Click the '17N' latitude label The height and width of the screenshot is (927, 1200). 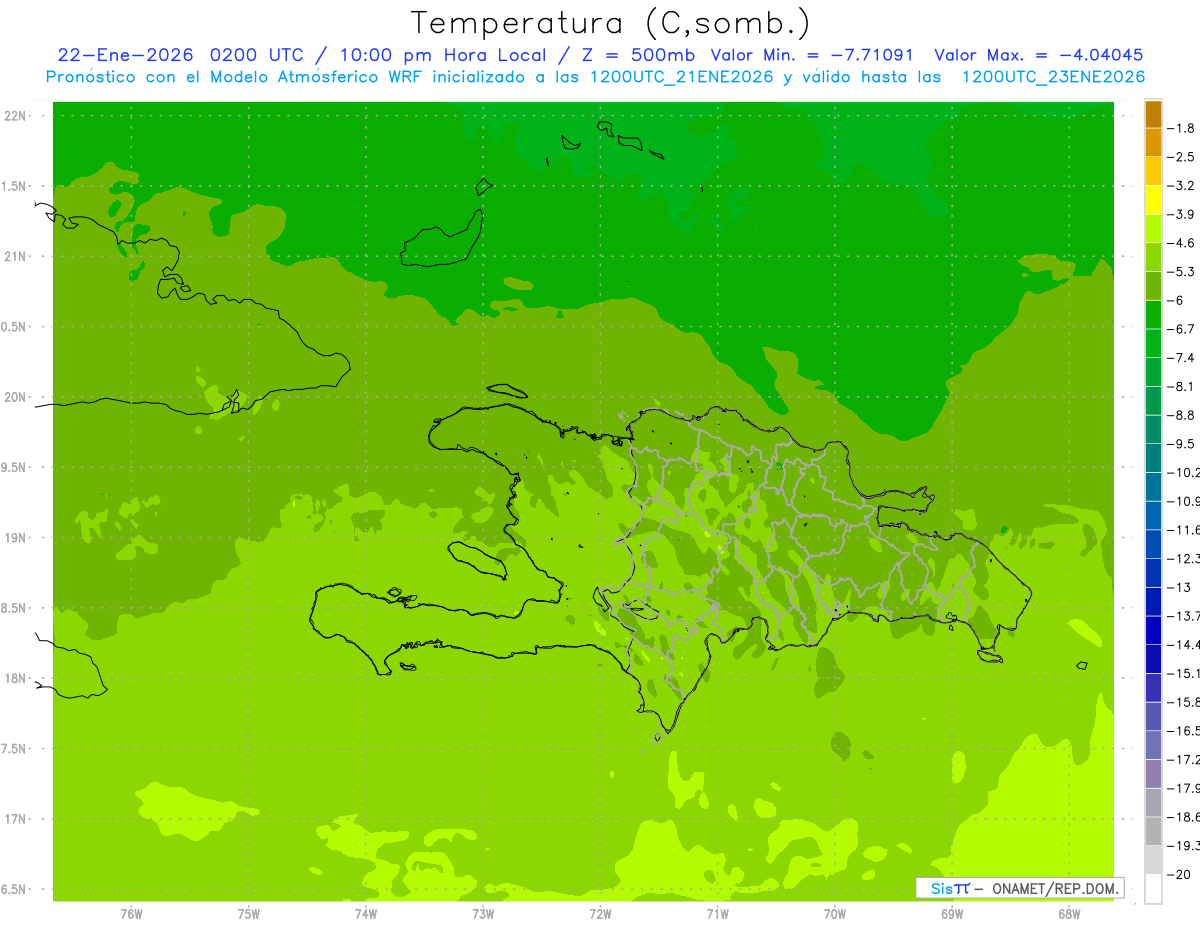tap(15, 819)
